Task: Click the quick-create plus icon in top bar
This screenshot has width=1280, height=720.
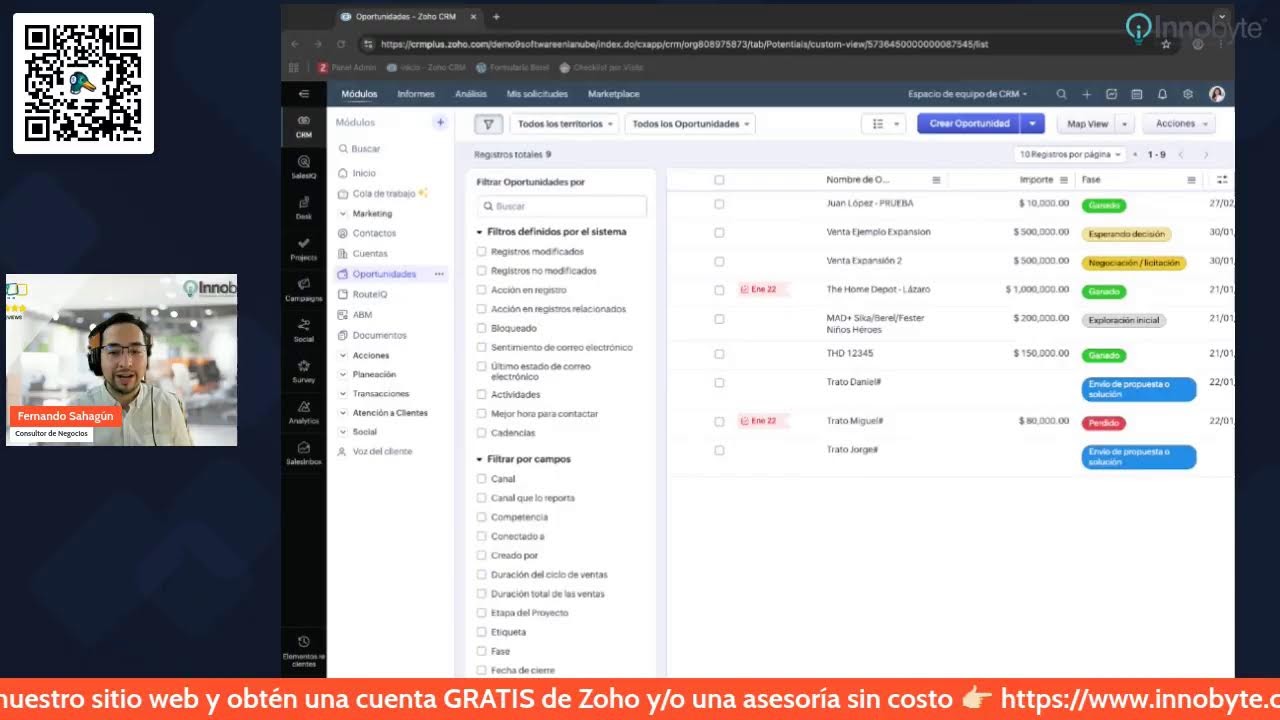Action: coord(1087,94)
